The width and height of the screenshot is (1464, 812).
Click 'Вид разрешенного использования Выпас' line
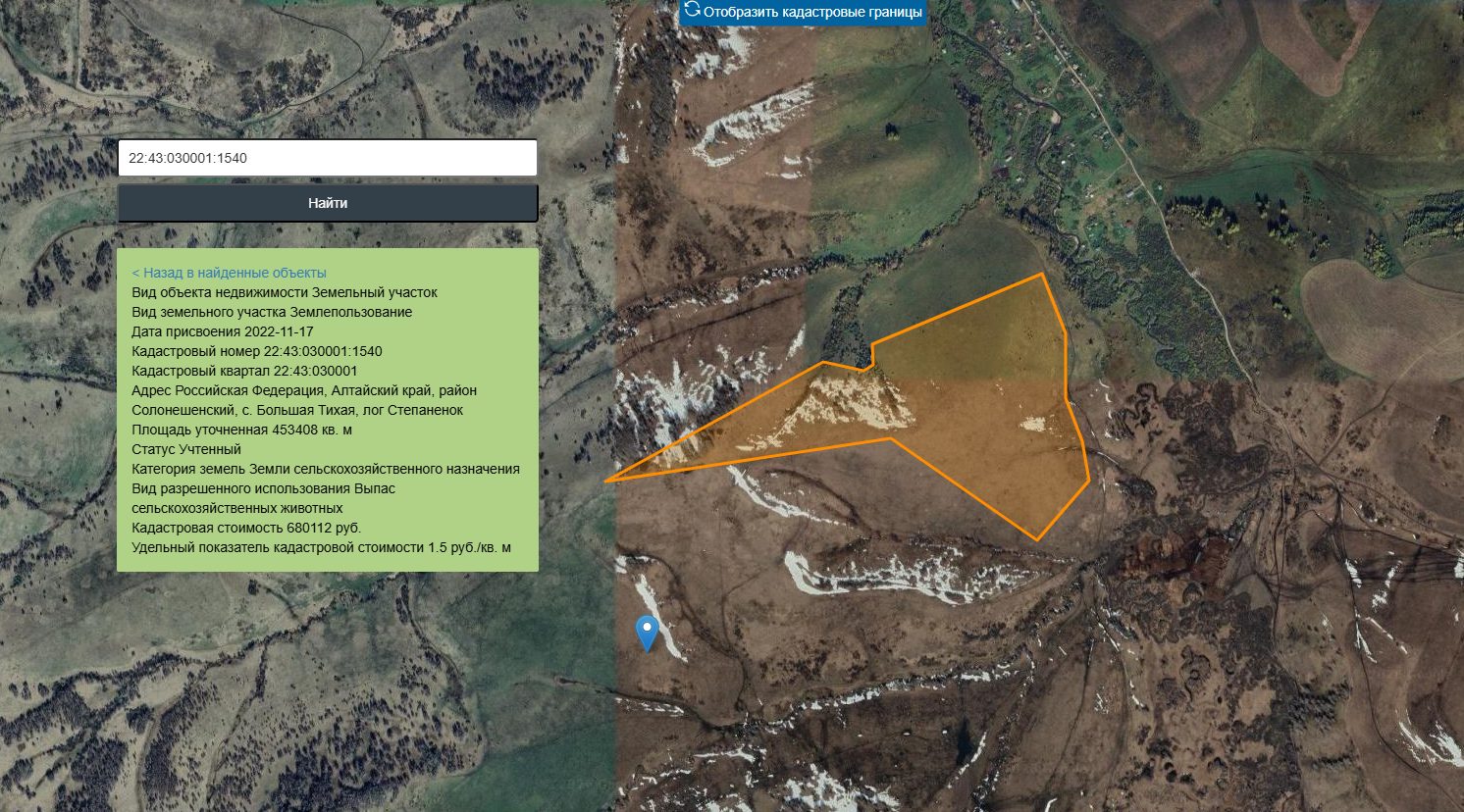264,498
